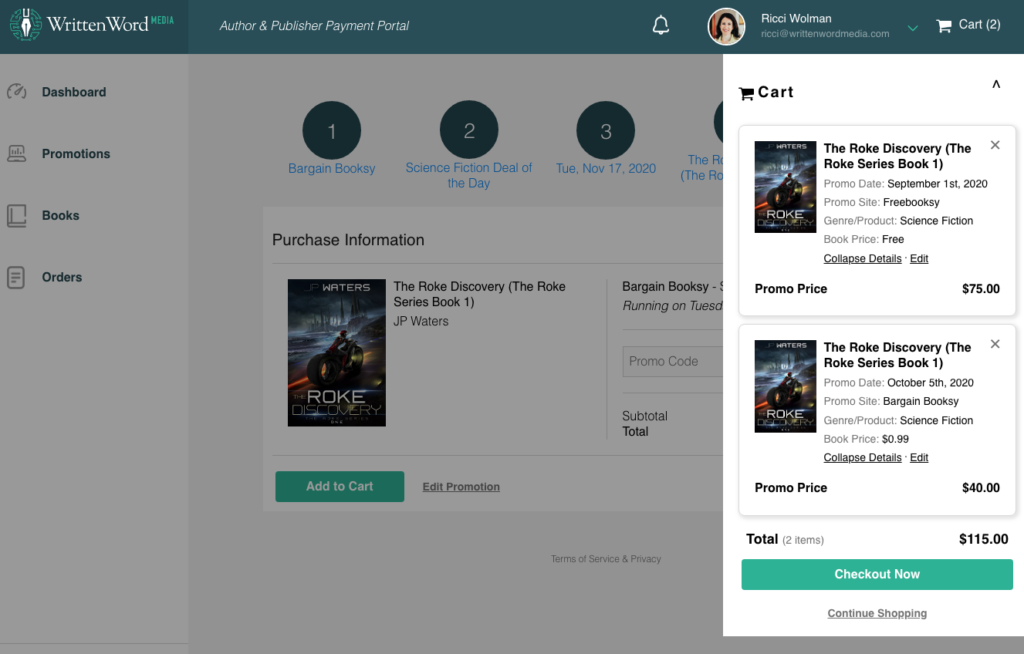1024x654 pixels.
Task: Click the Freebooksy item book cover
Action: tap(785, 187)
